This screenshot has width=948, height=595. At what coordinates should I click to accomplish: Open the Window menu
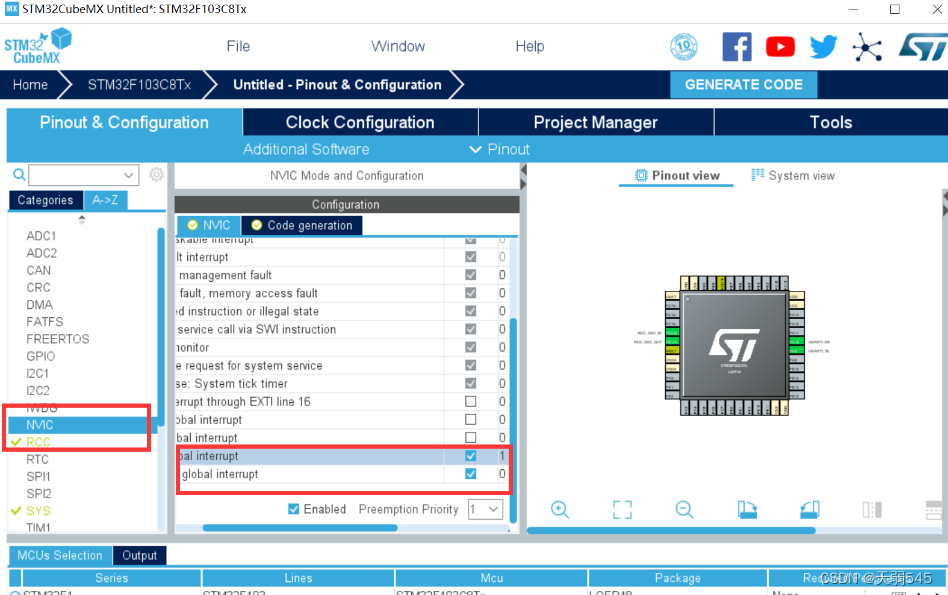point(398,47)
